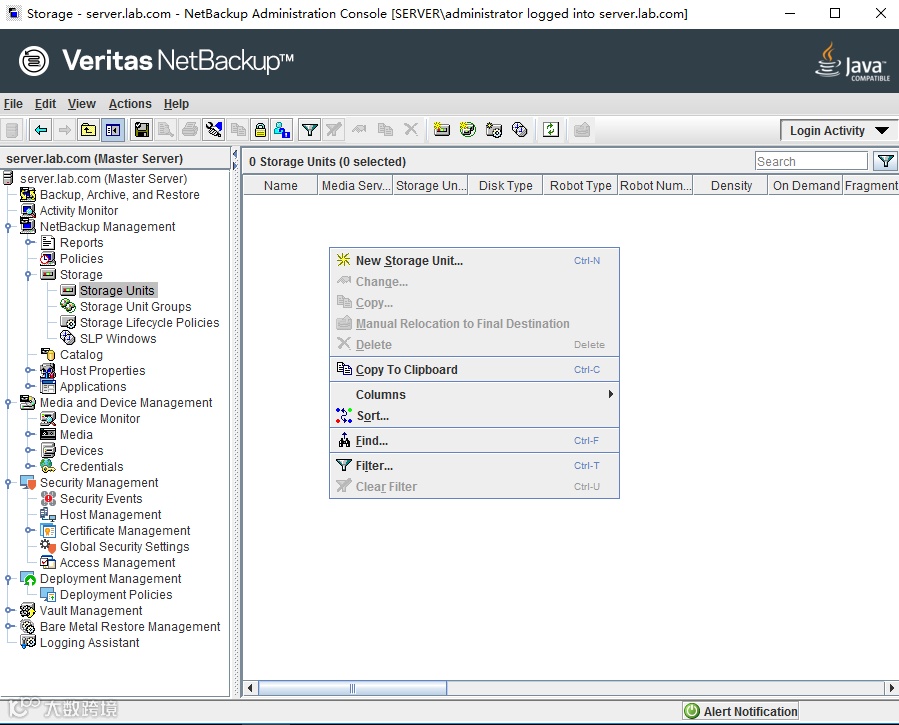899x725 pixels.
Task: Open Storage Lifecycle Policies in tree
Action: pos(149,323)
